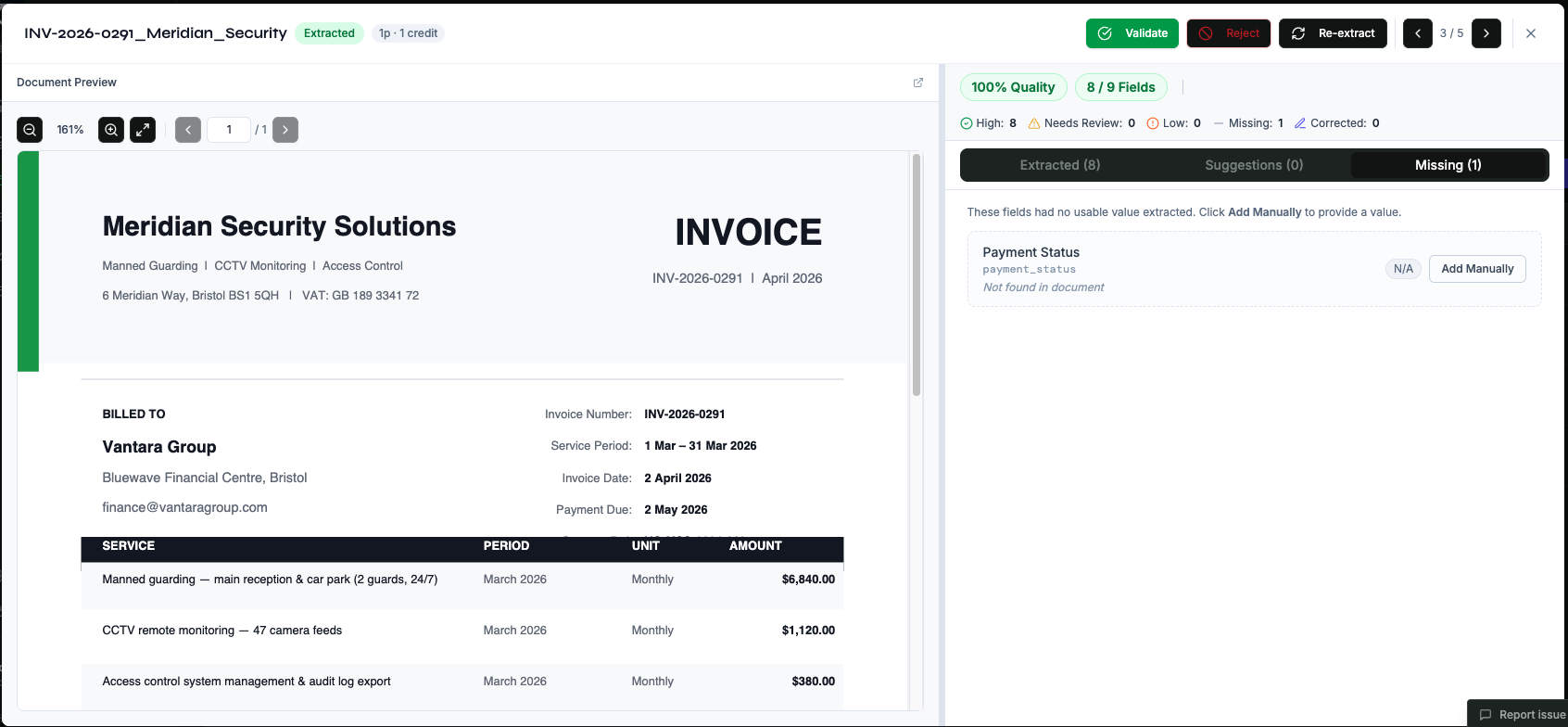Click the document preview vertical scrollbar

point(917,274)
